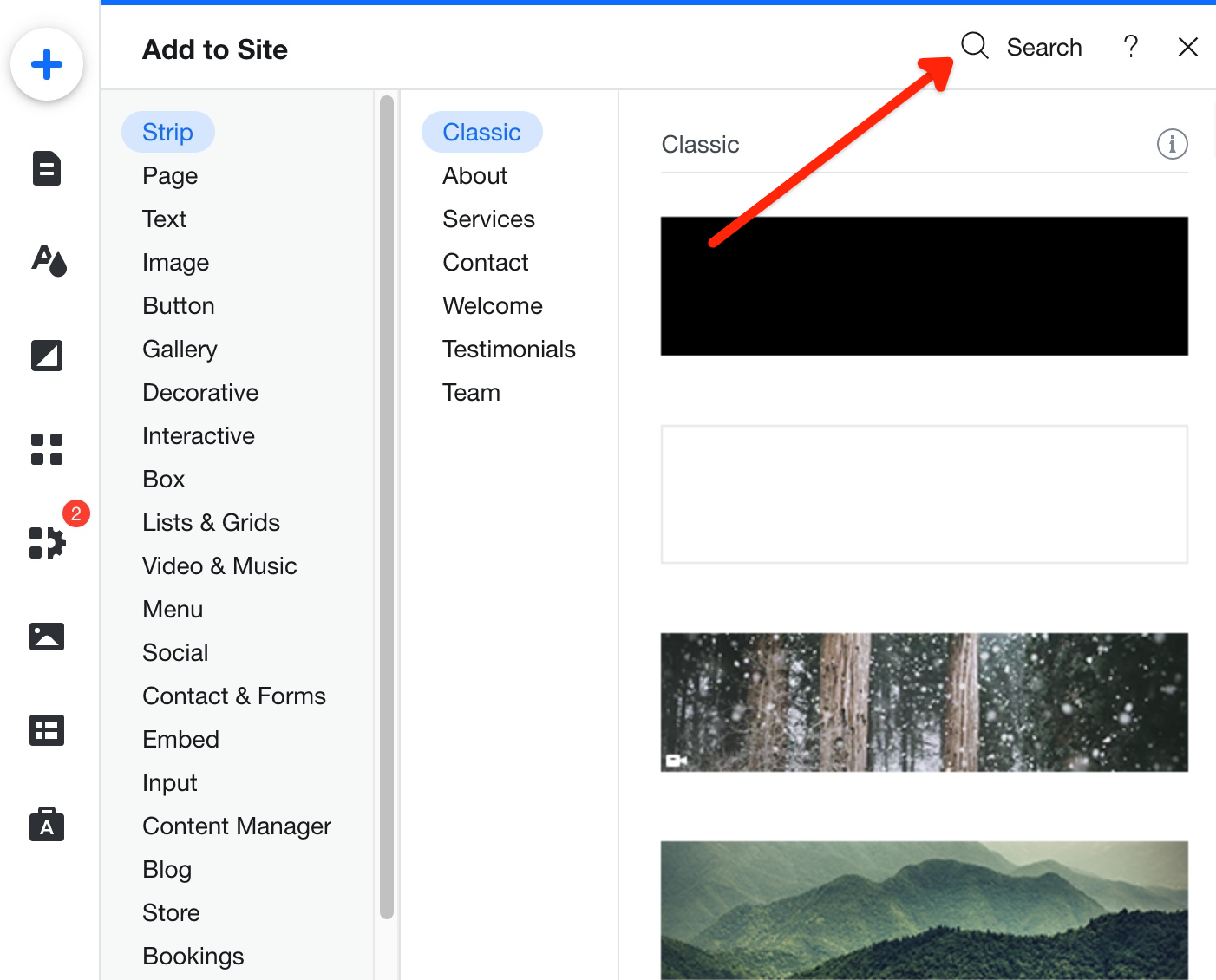Click the Classic section info icon
This screenshot has height=980, width=1216.
pyautogui.click(x=1172, y=144)
